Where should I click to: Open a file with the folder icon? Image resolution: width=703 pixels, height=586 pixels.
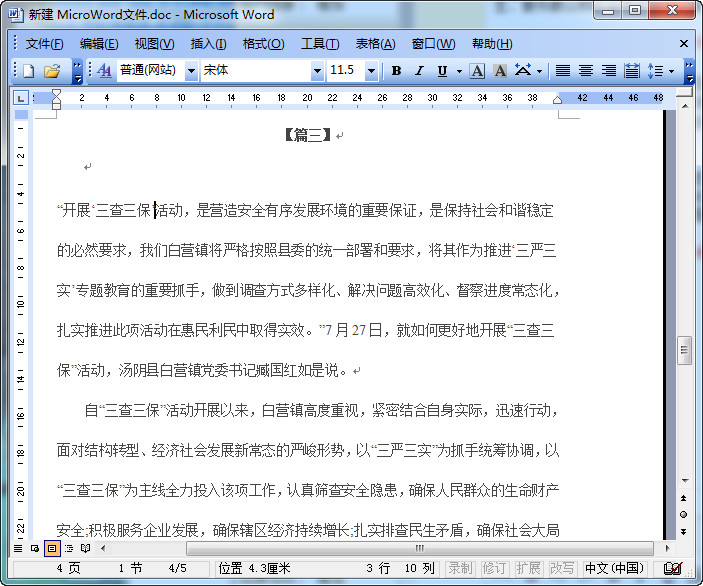pos(52,71)
